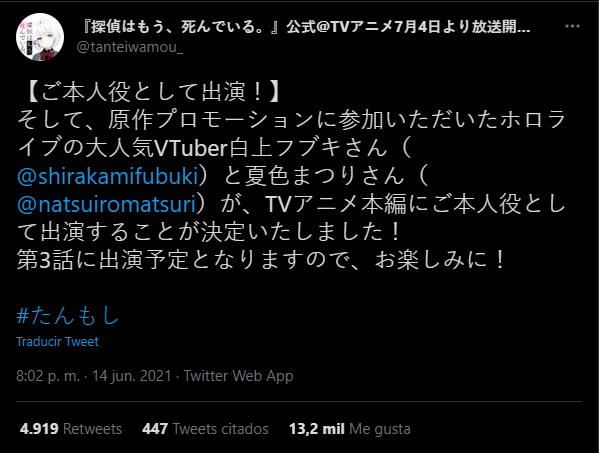
Task: Open the @natsuiromatsuri mention
Action: (106, 204)
